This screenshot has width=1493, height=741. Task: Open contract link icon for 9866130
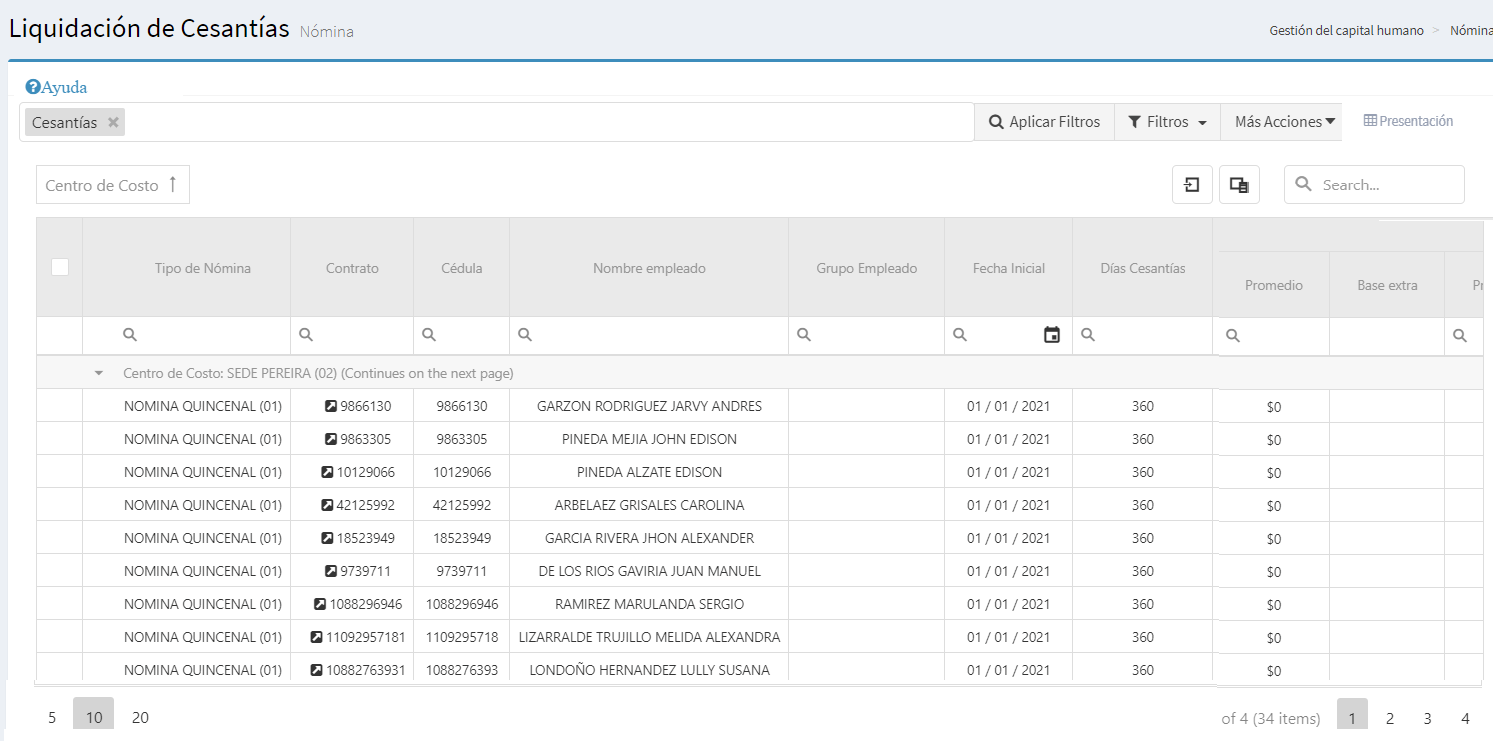click(331, 406)
